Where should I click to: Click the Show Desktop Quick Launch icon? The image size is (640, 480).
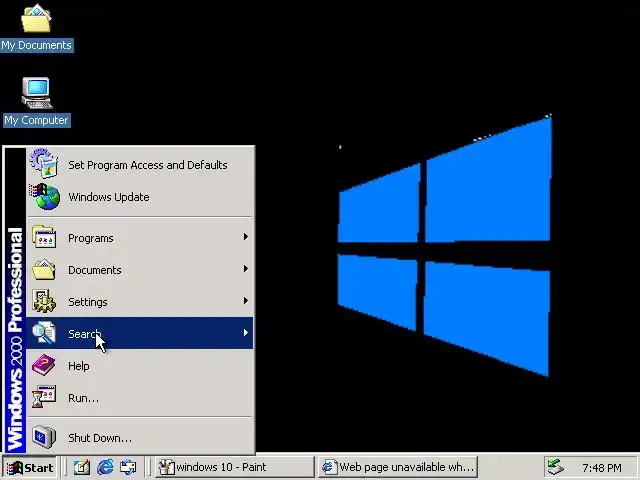point(82,467)
